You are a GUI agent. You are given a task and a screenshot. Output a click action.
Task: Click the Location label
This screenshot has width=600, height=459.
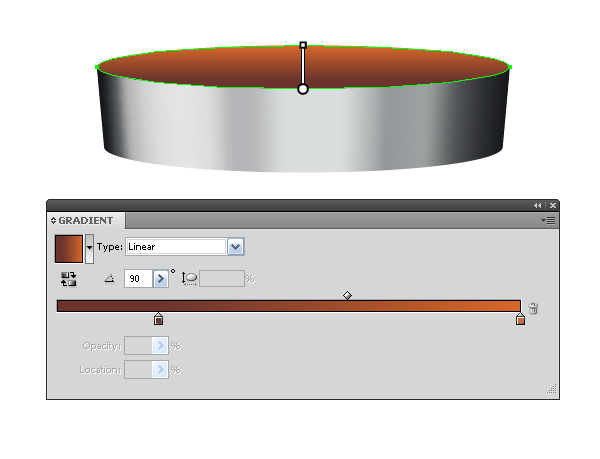click(x=100, y=370)
